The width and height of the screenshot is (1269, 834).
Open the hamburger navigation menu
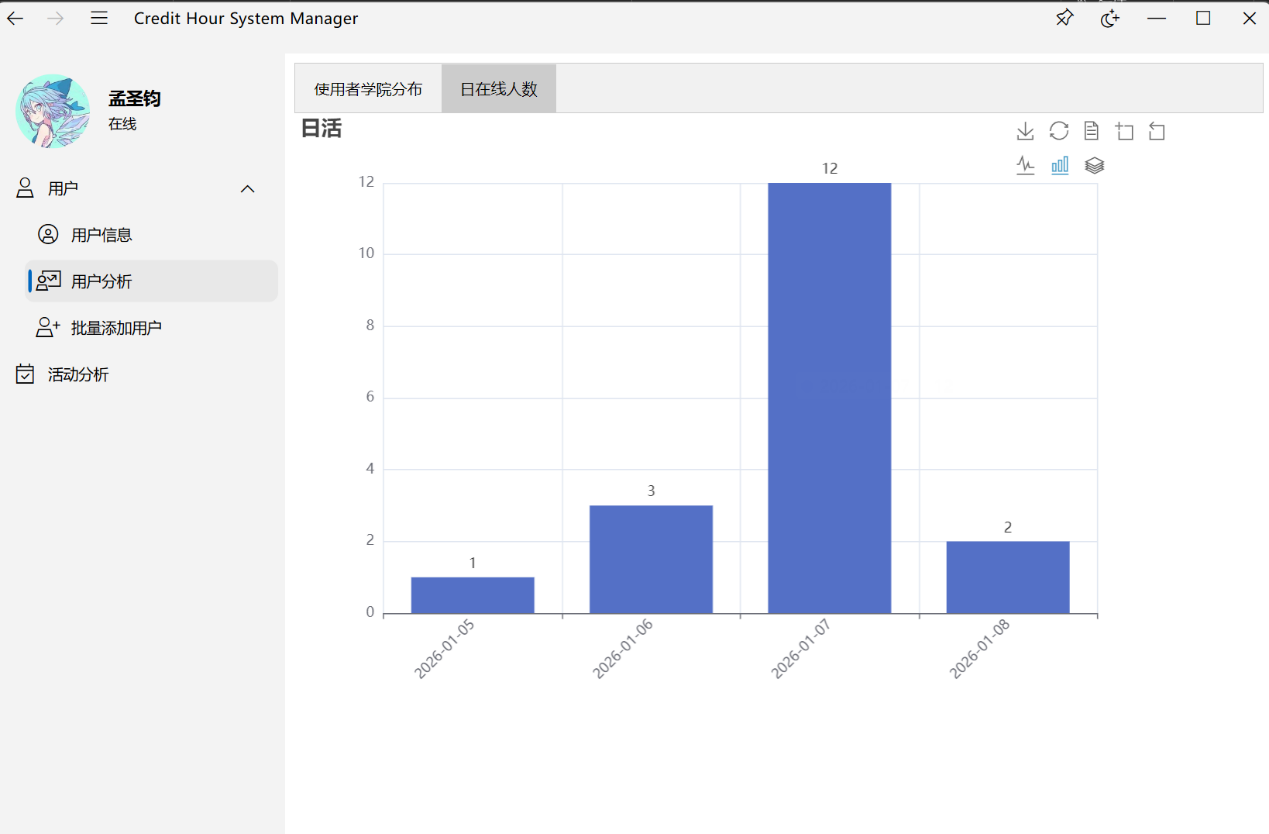(99, 18)
